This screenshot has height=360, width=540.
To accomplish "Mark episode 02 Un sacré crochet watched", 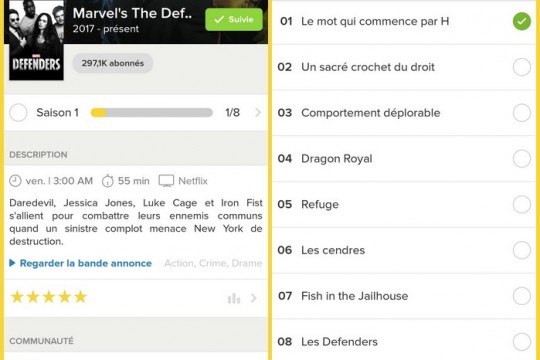I will tap(522, 67).
